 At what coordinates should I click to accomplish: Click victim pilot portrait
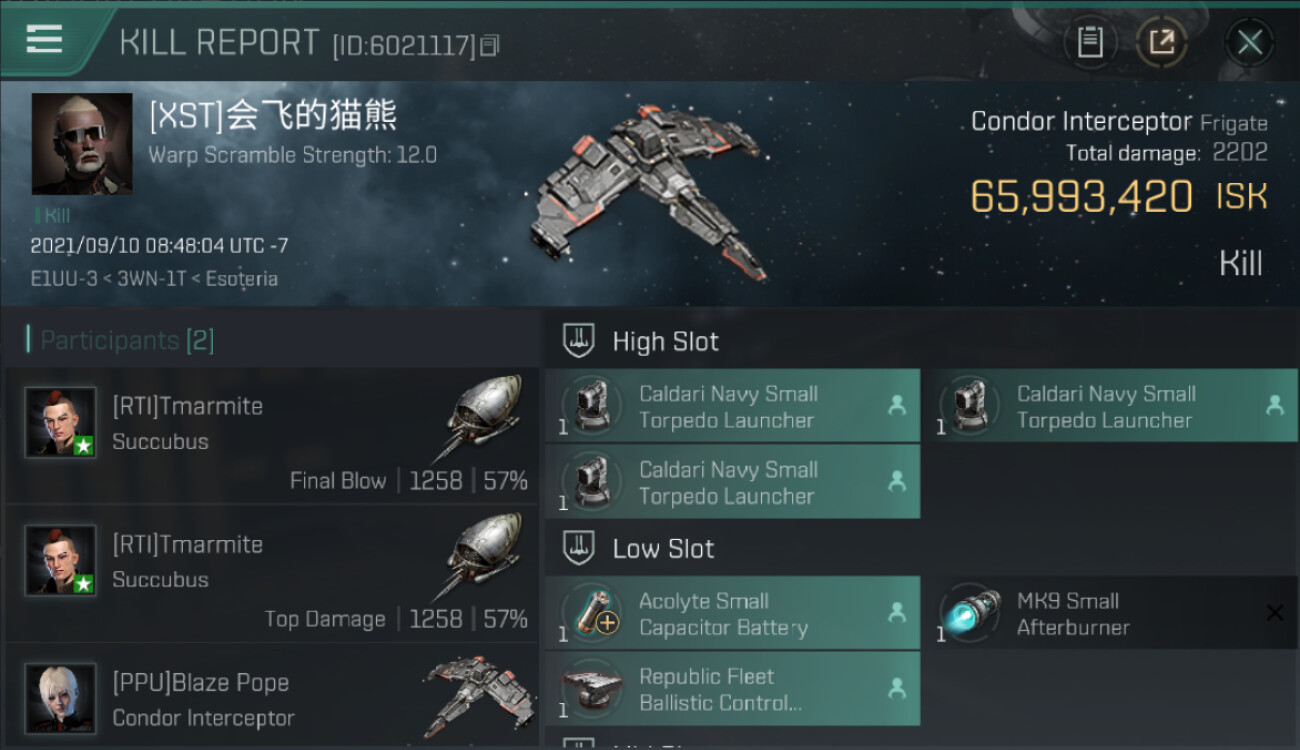(81, 144)
